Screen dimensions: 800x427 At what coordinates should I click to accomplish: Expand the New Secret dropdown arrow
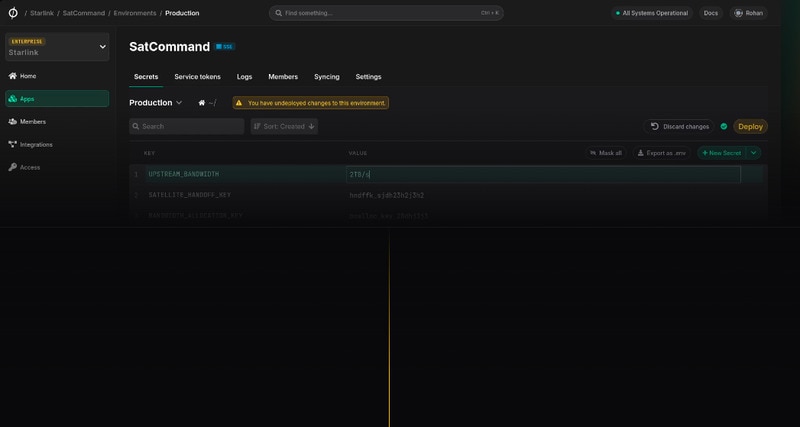(x=754, y=153)
